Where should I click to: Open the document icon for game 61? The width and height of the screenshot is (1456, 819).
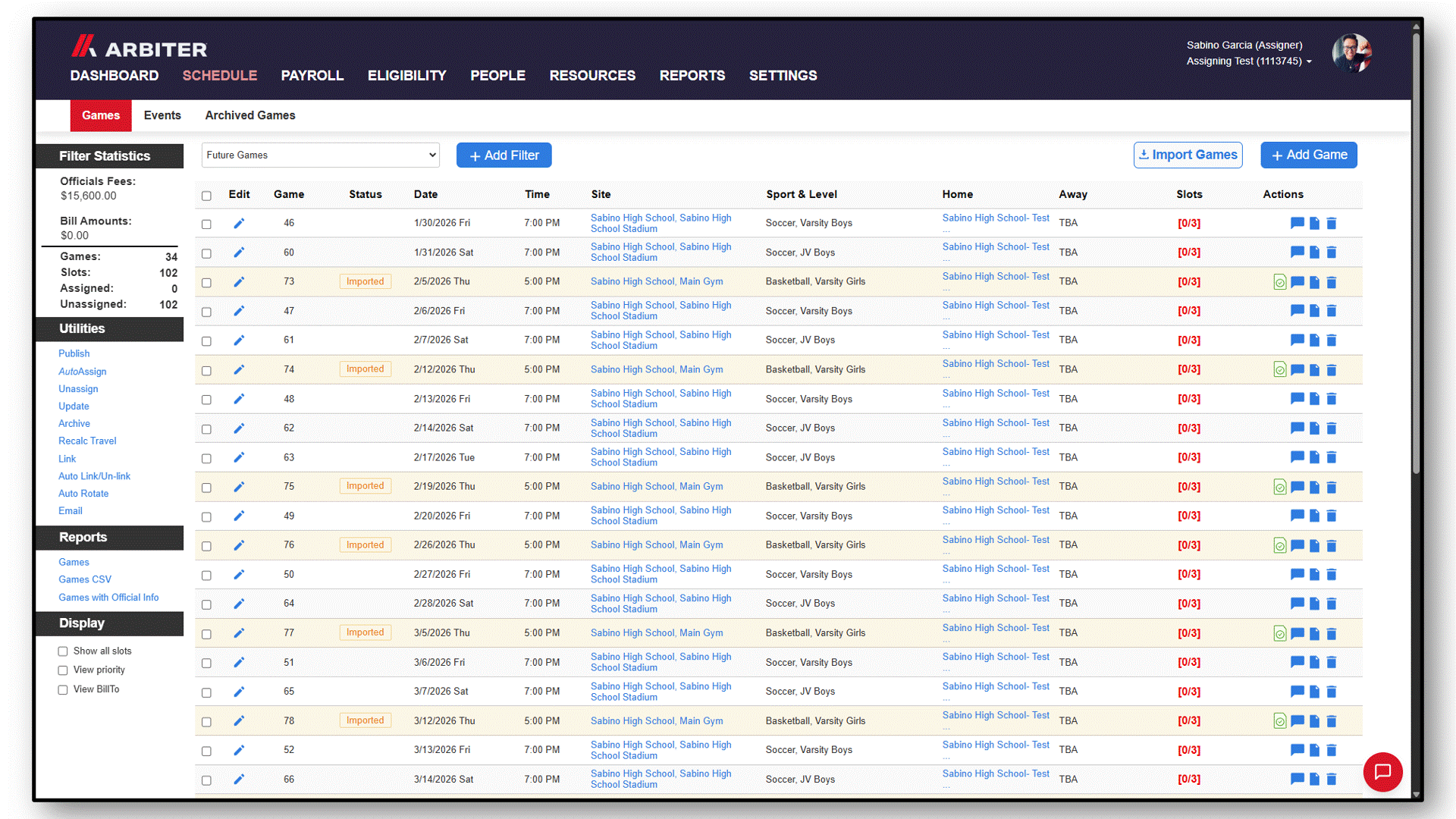tap(1315, 340)
